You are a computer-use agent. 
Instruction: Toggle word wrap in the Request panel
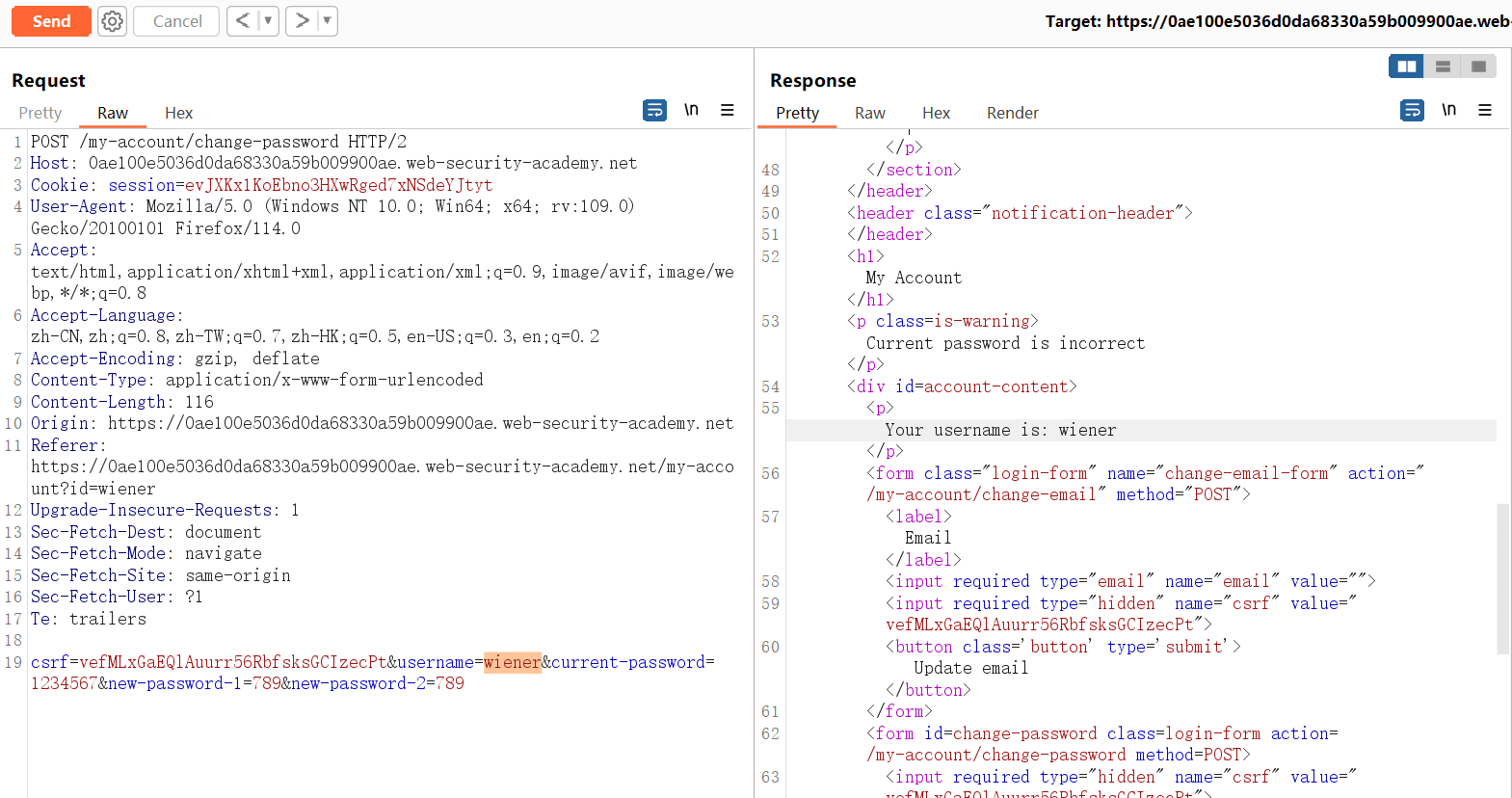(x=654, y=110)
